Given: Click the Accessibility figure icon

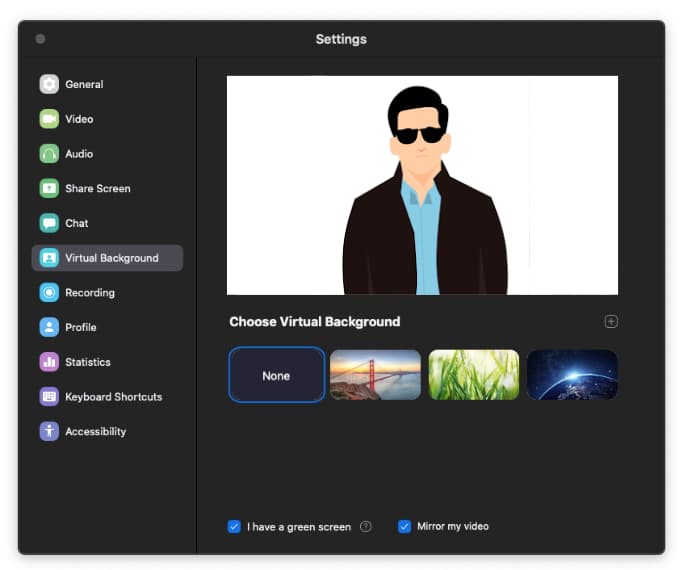Looking at the screenshot, I should point(49,431).
